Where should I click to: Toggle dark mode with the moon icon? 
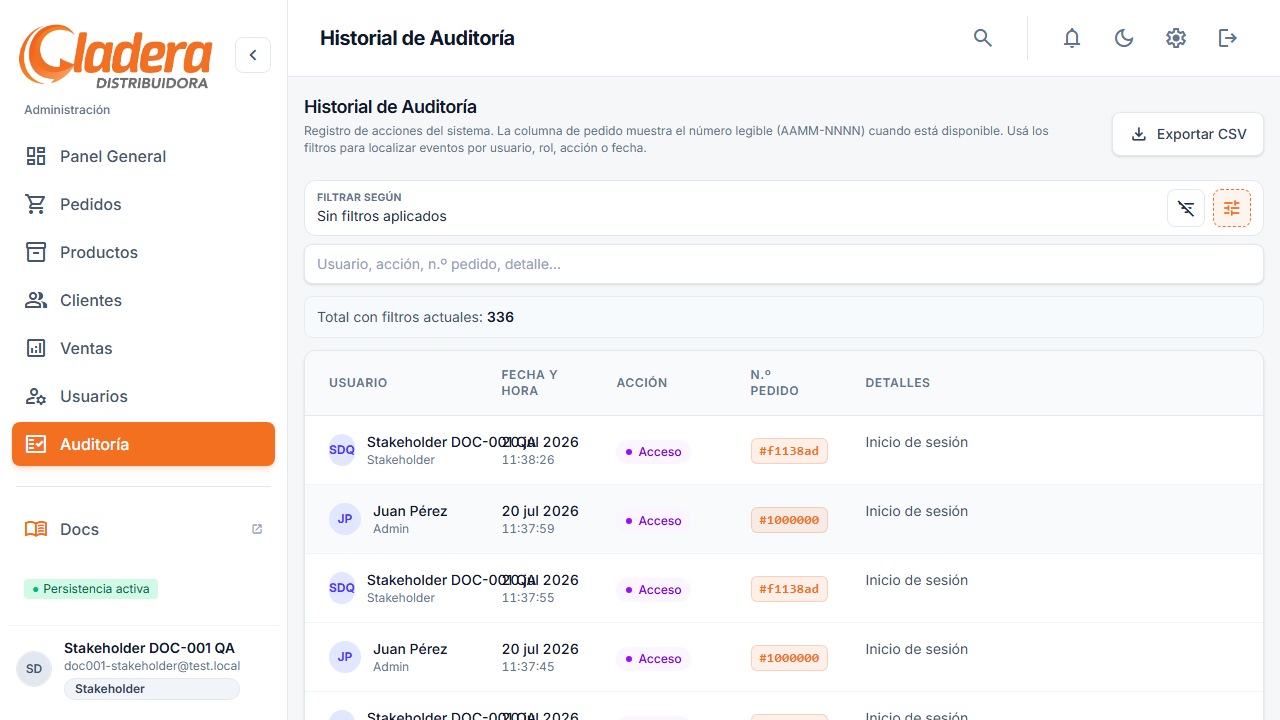pos(1124,38)
